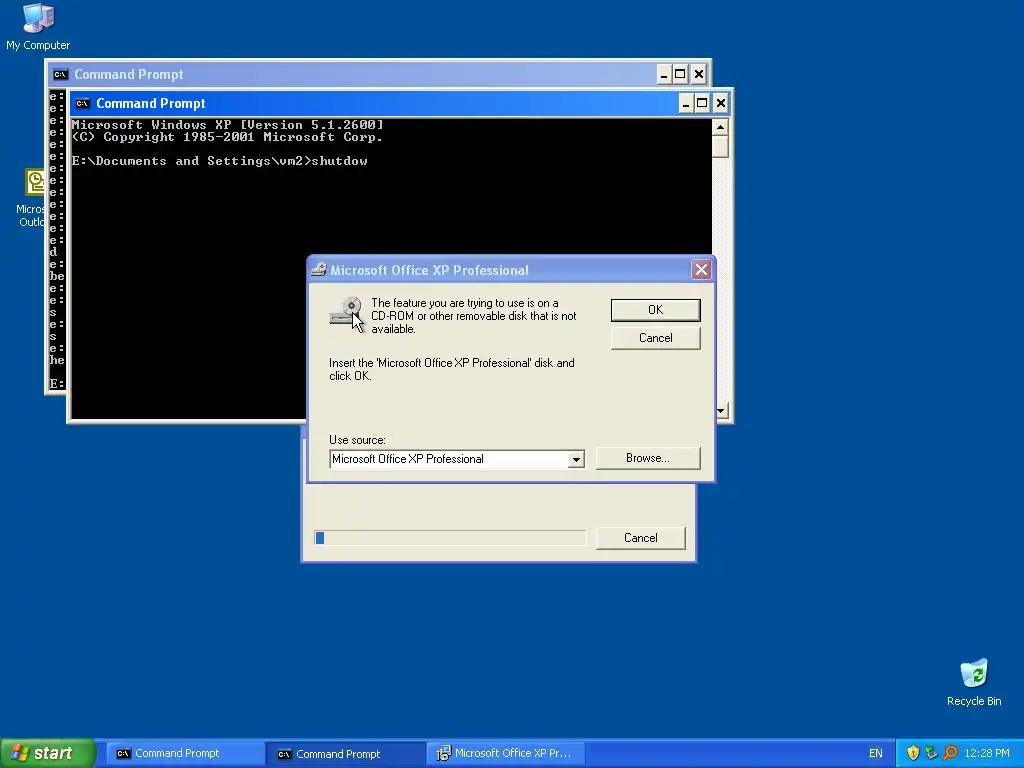The image size is (1024, 768).
Task: Maximize the front Command Prompt window
Action: pyautogui.click(x=702, y=103)
